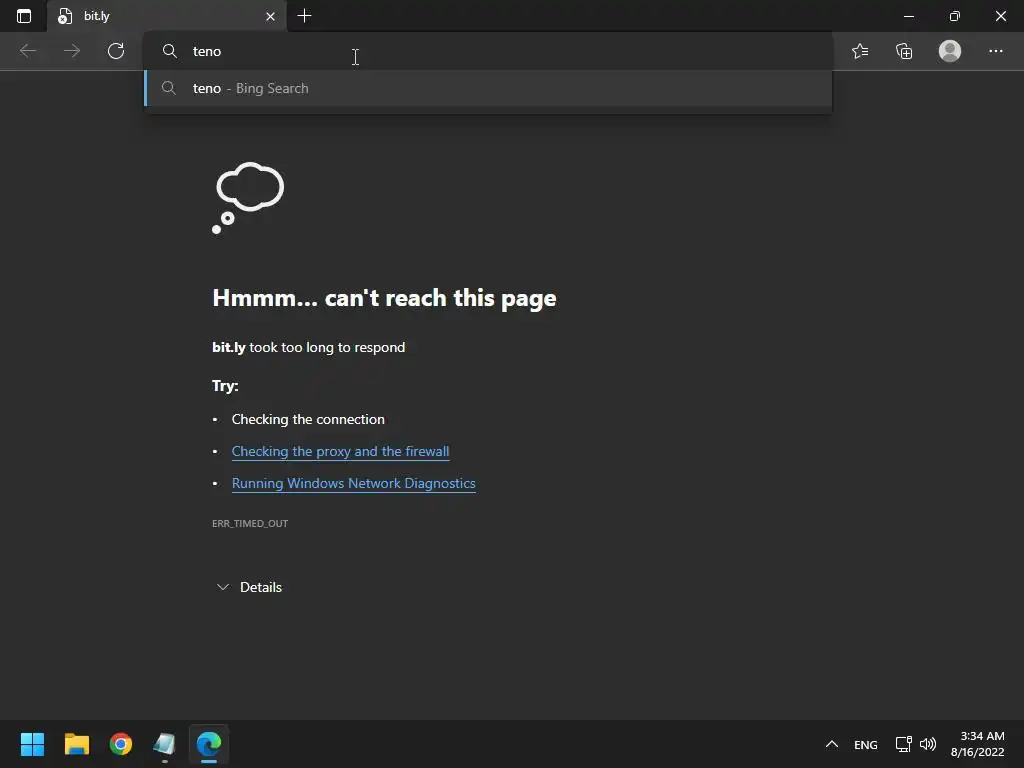Viewport: 1024px width, 768px height.
Task: Go back to previous page
Action: (x=28, y=51)
